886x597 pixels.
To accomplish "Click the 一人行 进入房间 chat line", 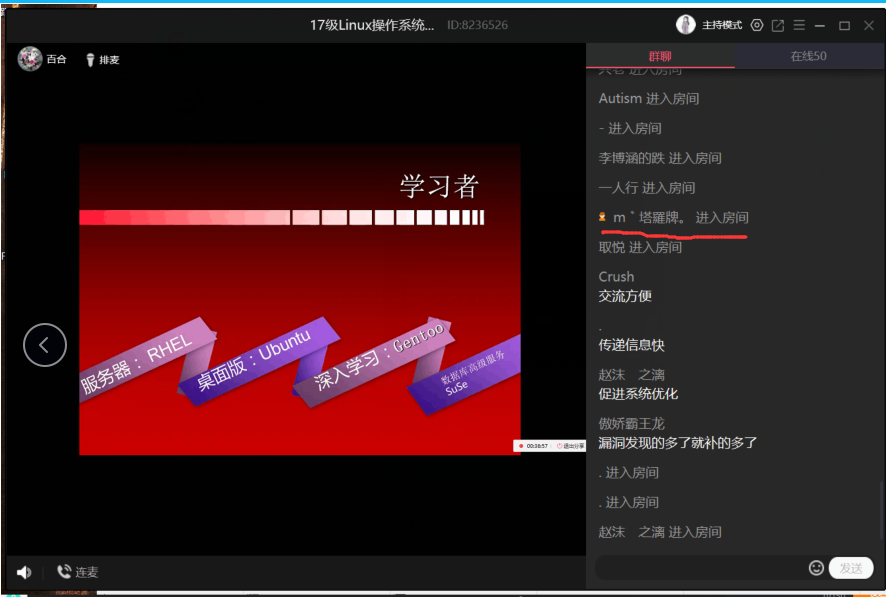I will click(647, 188).
